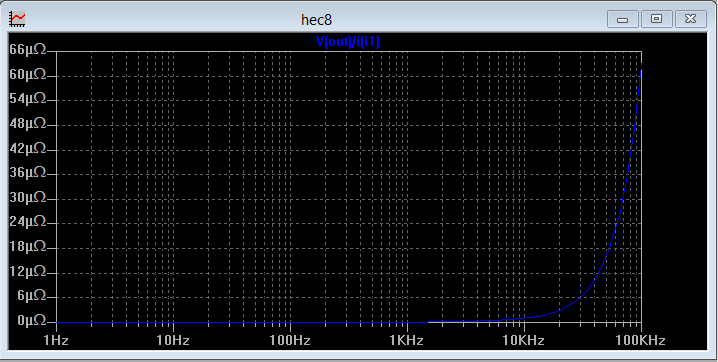This screenshot has height=362, width=718.
Task: Click the 18µΩ y-axis label
Action: point(28,247)
